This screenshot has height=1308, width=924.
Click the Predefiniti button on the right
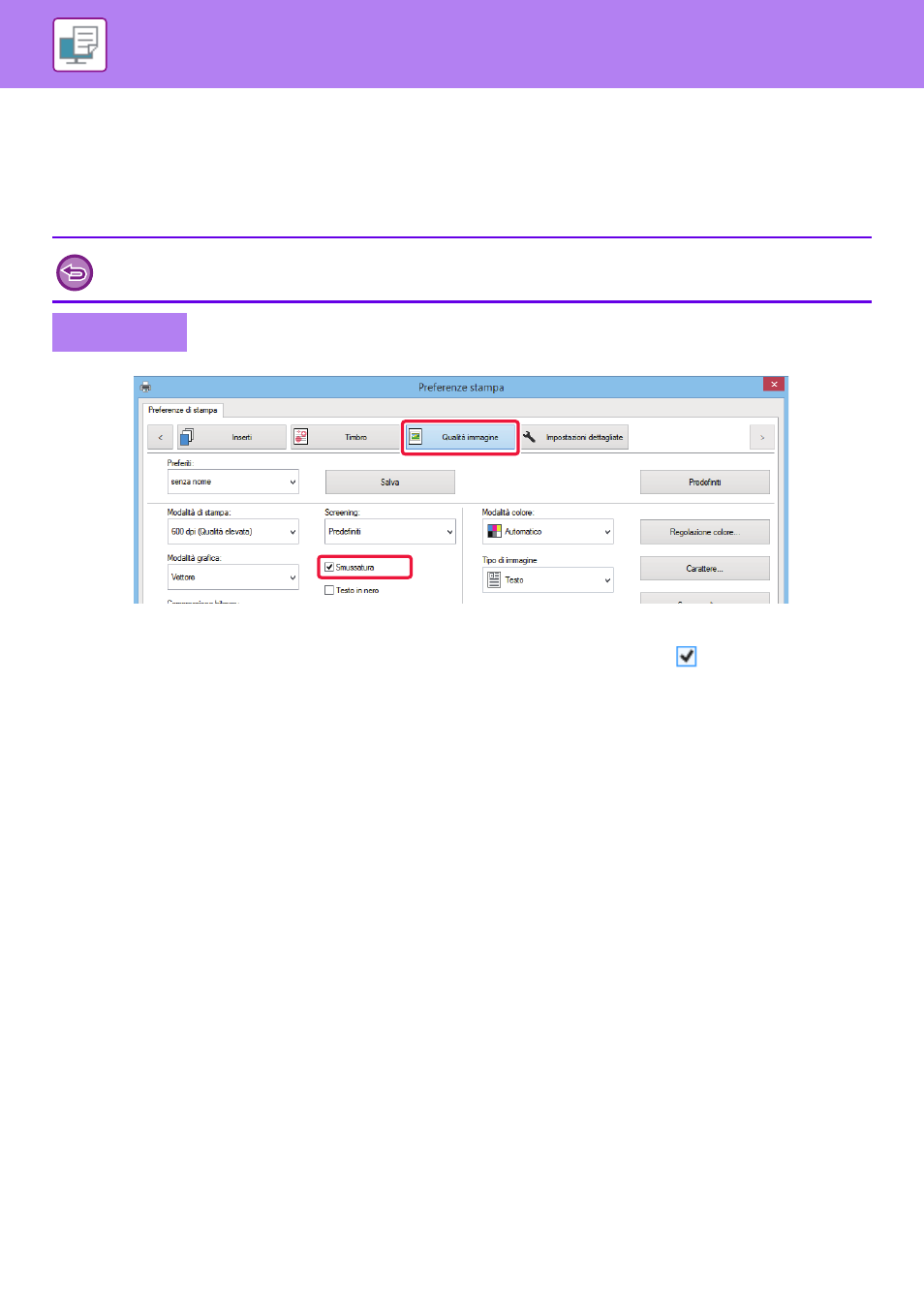(705, 482)
